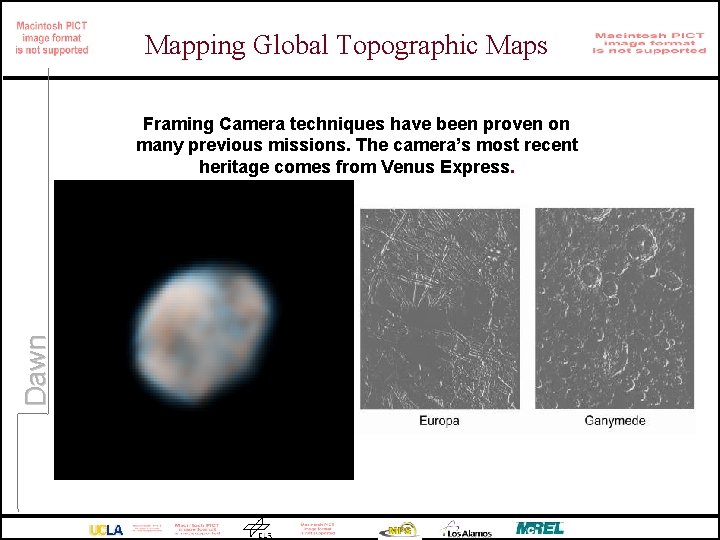Click the Los Alamos logo
The height and width of the screenshot is (540, 720).
pos(466,529)
